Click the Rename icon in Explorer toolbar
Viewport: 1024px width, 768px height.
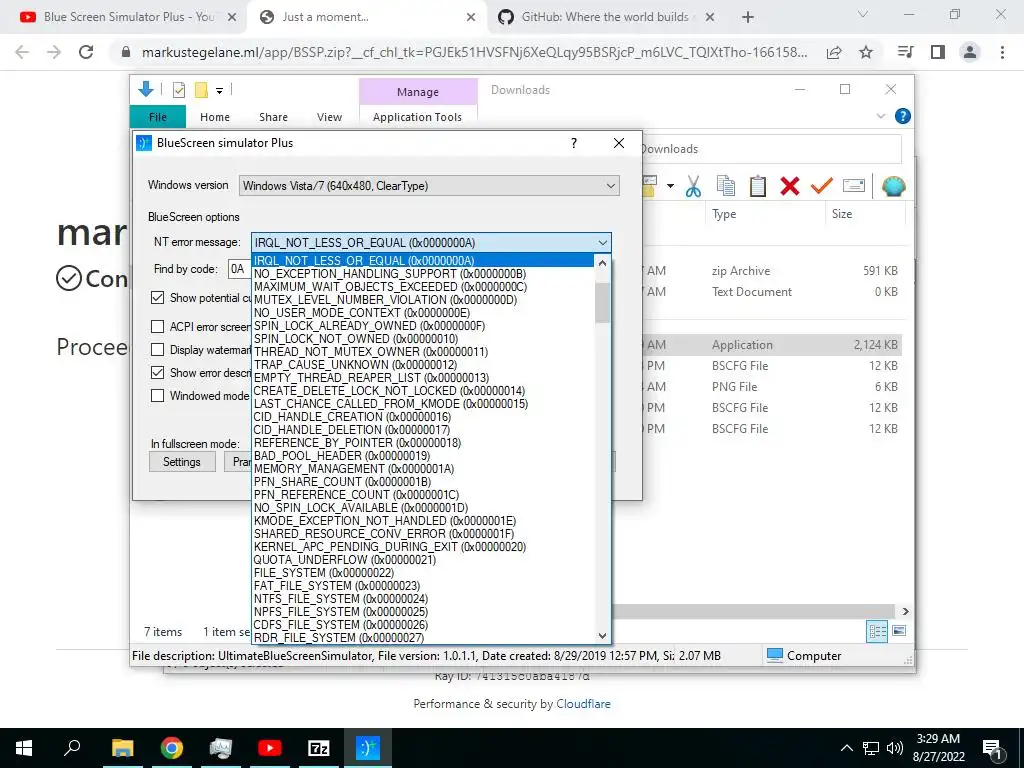coord(854,186)
